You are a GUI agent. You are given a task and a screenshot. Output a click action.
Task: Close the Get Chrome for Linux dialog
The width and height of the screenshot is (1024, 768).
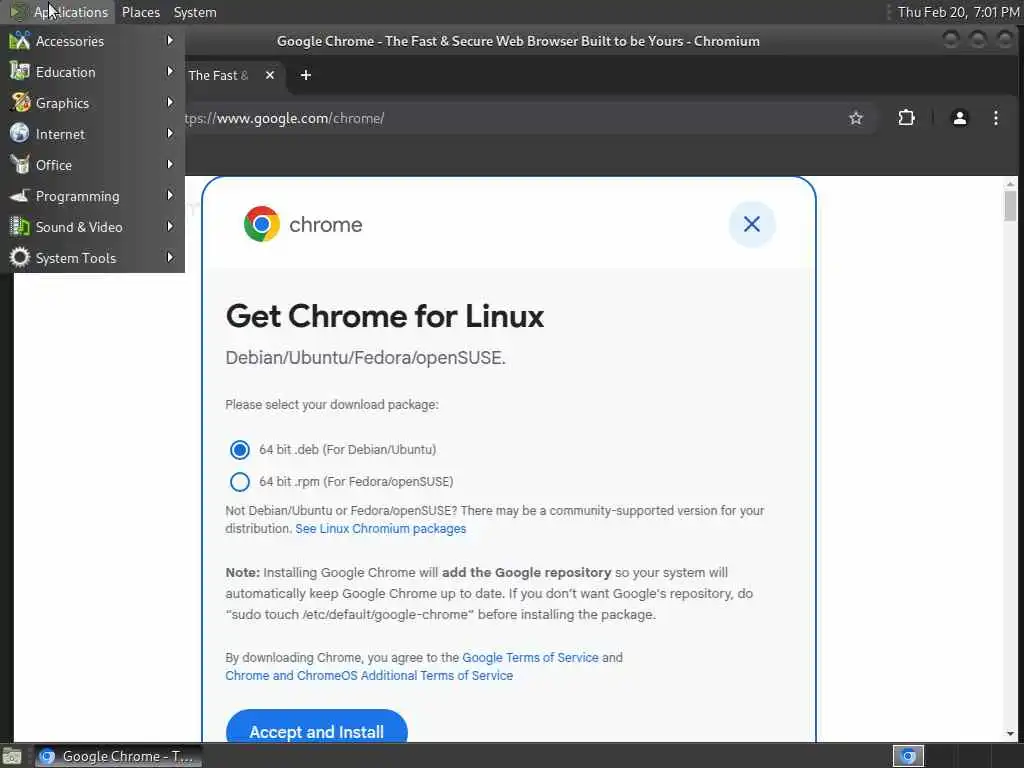[752, 224]
